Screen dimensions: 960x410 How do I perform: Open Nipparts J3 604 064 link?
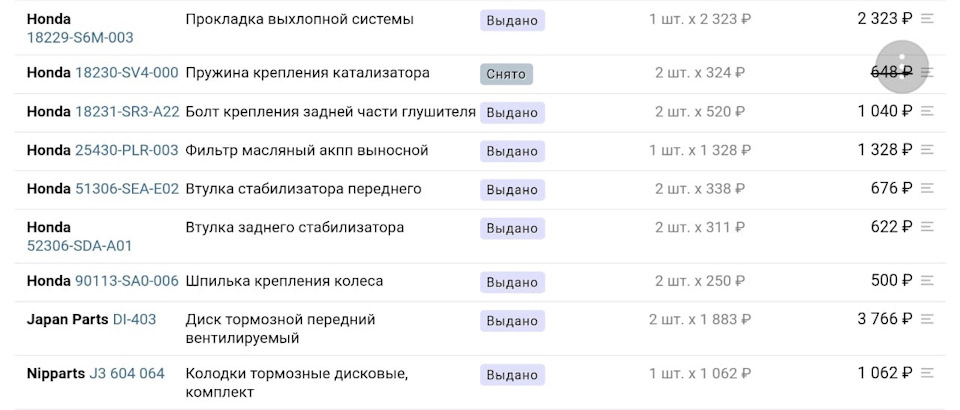coord(127,373)
